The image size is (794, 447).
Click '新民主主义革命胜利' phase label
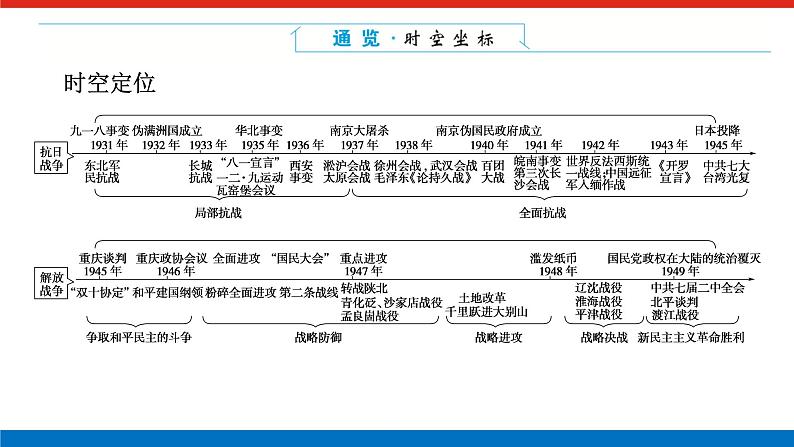click(691, 337)
